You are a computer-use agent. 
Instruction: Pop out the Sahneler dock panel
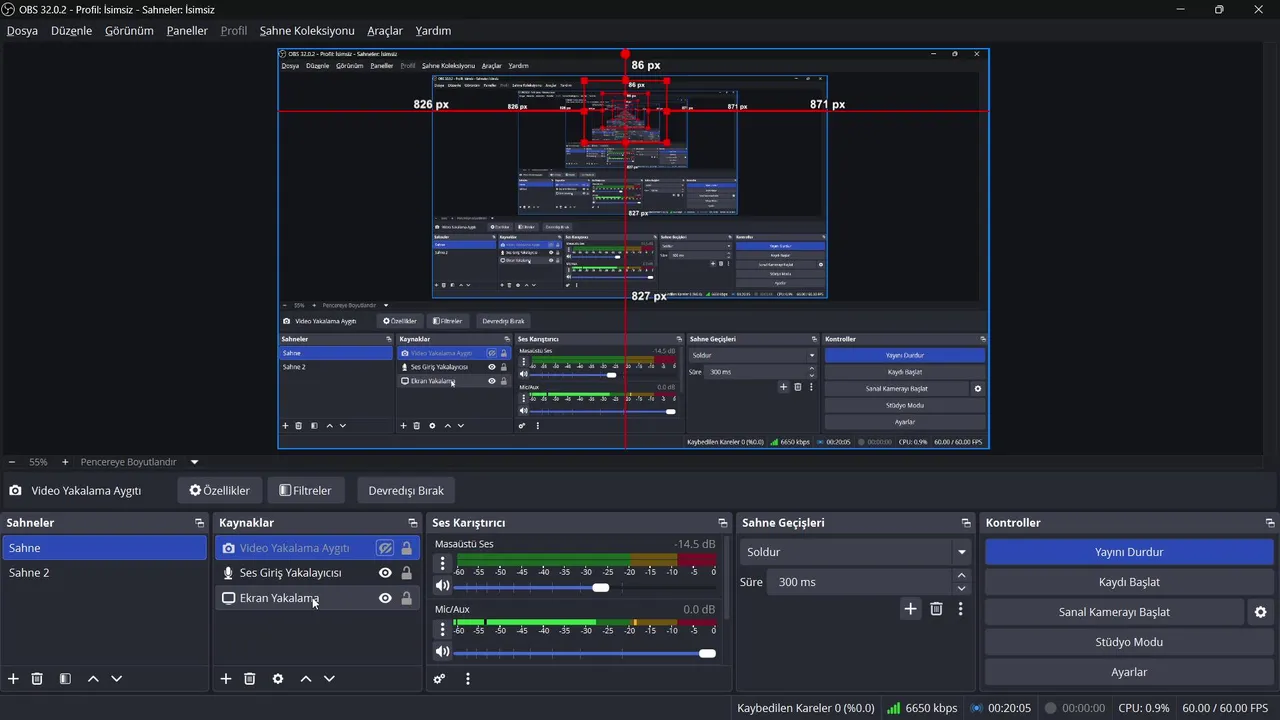pyautogui.click(x=199, y=523)
